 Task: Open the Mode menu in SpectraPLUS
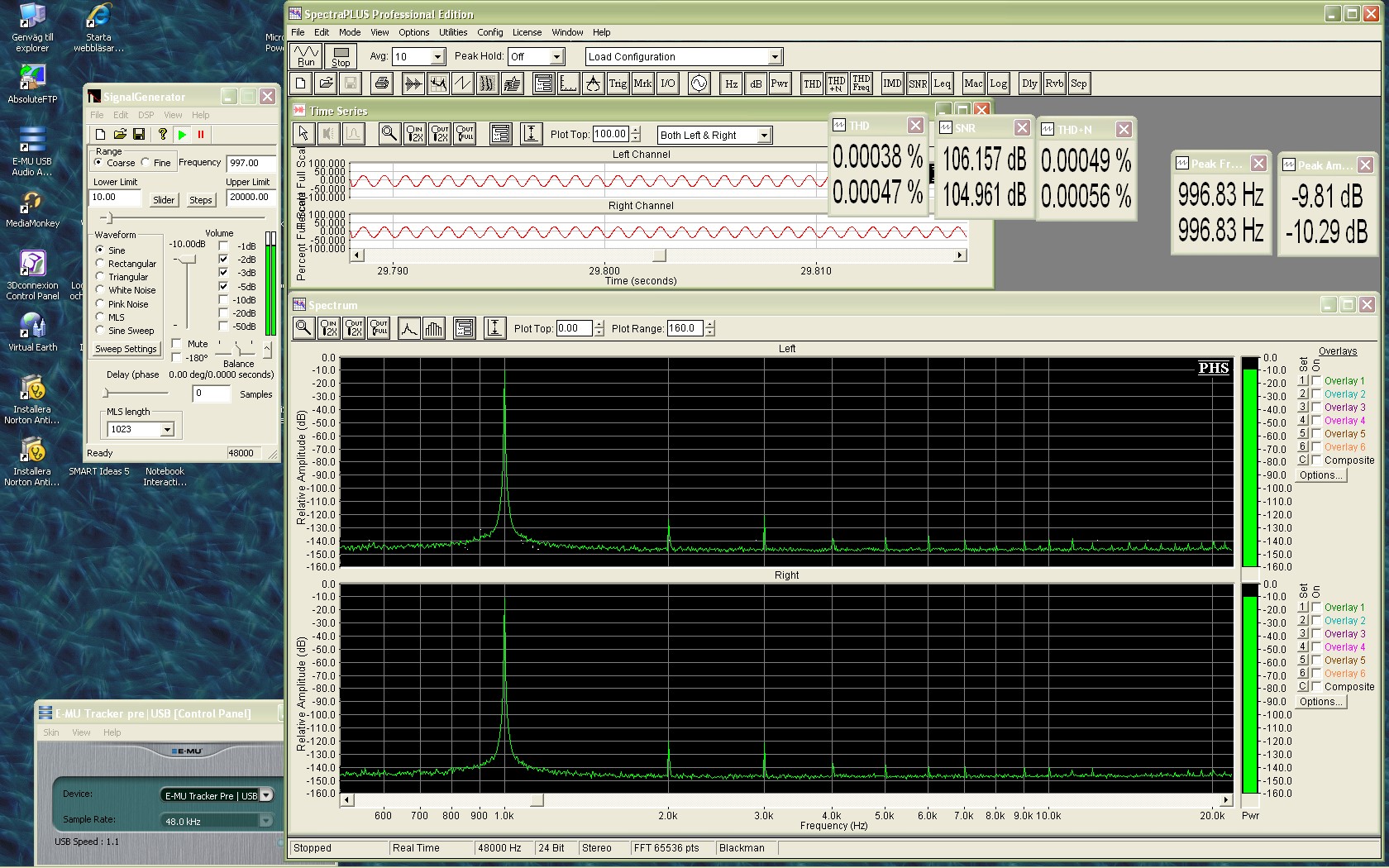coord(350,32)
